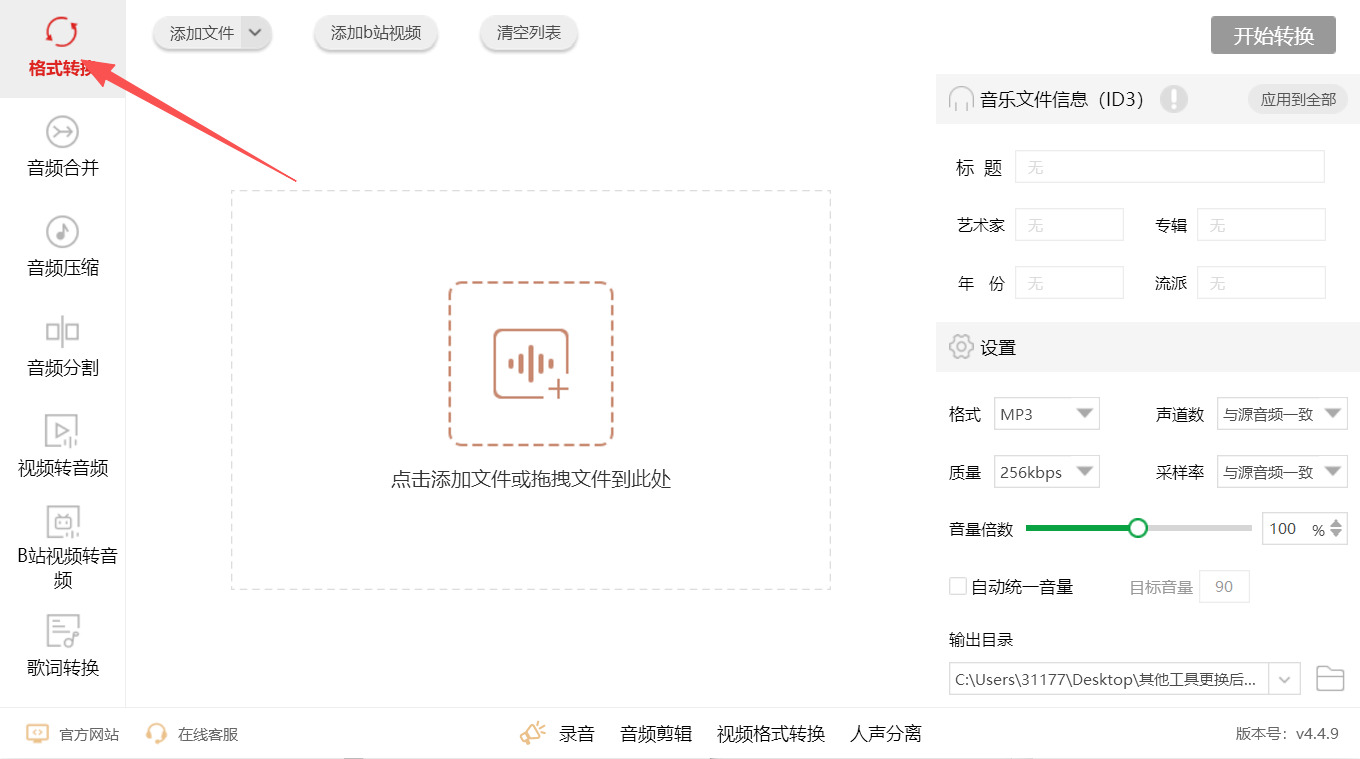Click the 艺术家 input field

pyautogui.click(x=1069, y=225)
